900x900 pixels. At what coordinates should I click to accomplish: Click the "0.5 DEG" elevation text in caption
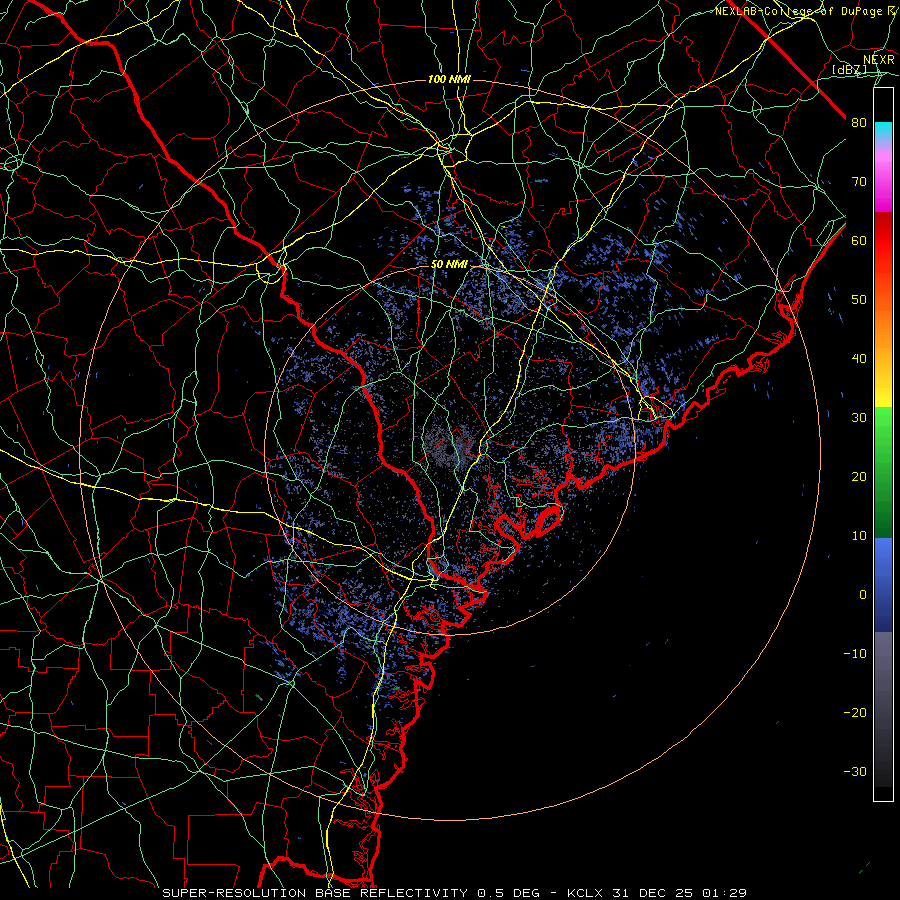point(508,893)
